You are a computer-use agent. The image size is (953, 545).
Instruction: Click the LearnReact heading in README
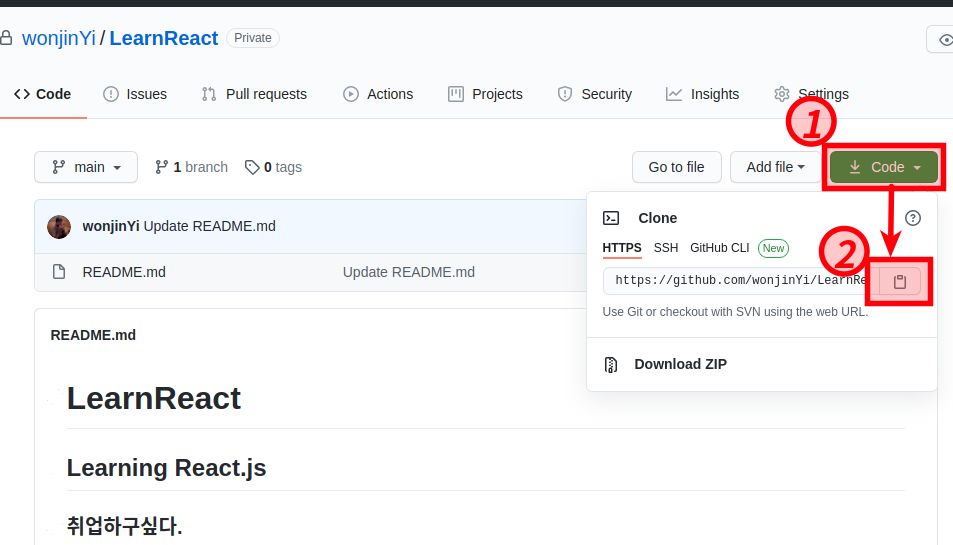coord(154,399)
